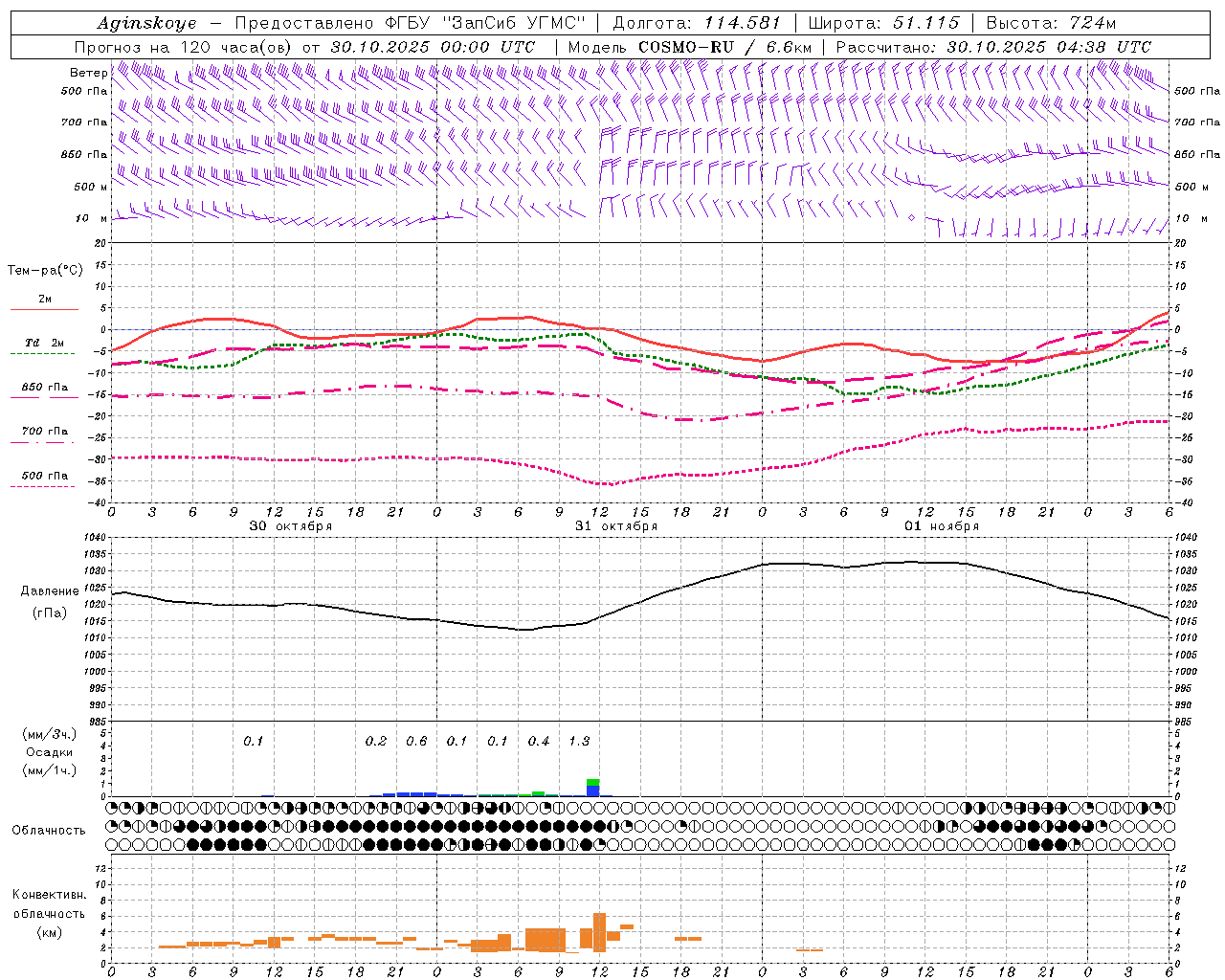Image resolution: width=1225 pixels, height=980 pixels.
Task: Select the "Долгота: 114.581" header field
Action: click(x=697, y=23)
